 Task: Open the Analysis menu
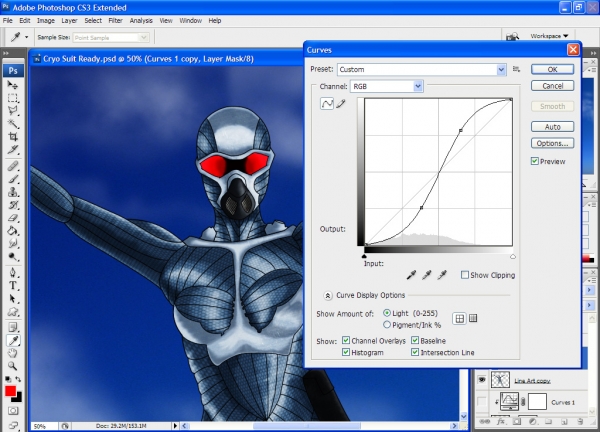pos(141,21)
